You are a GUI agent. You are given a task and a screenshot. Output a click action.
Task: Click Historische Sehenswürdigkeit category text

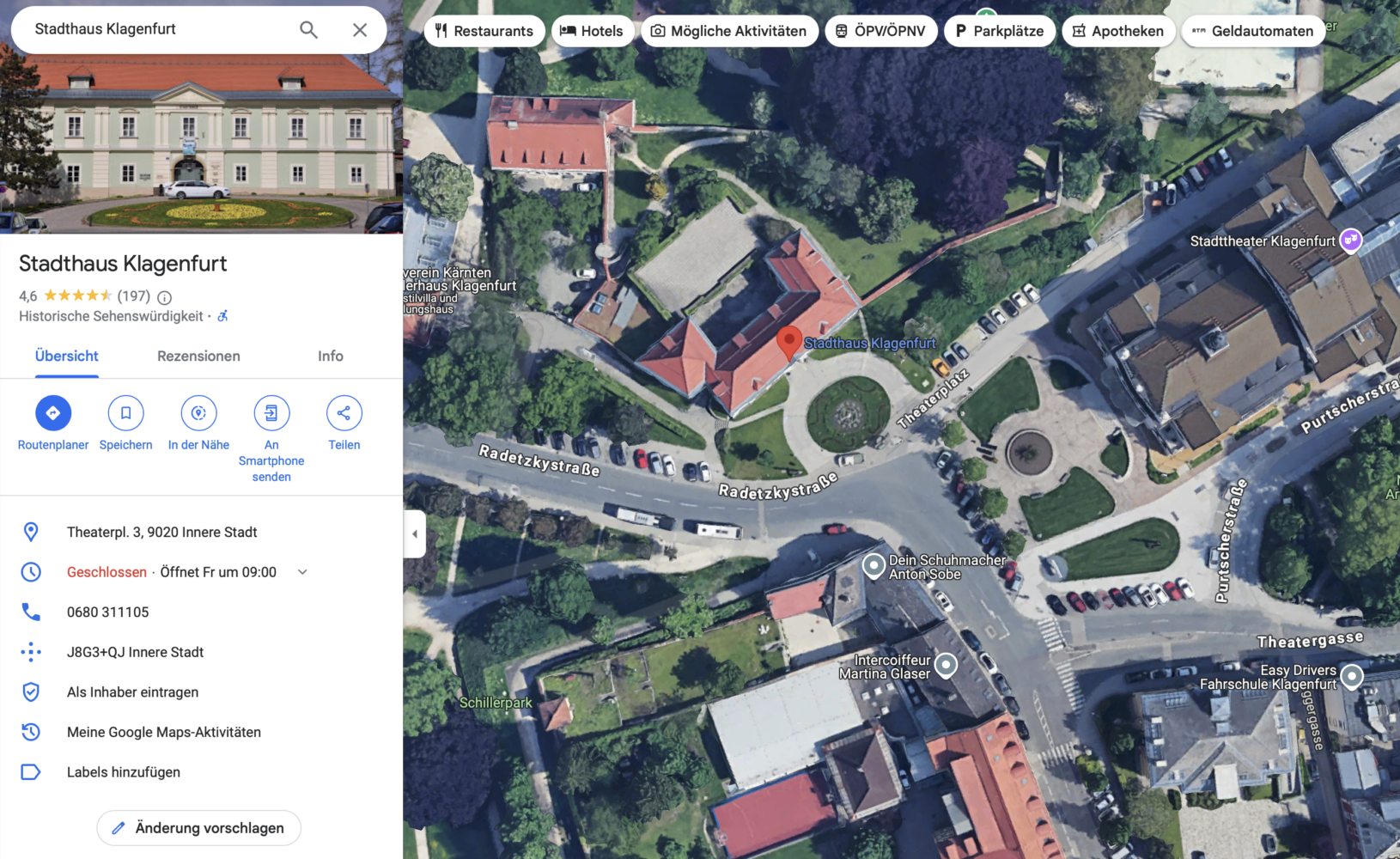point(111,316)
